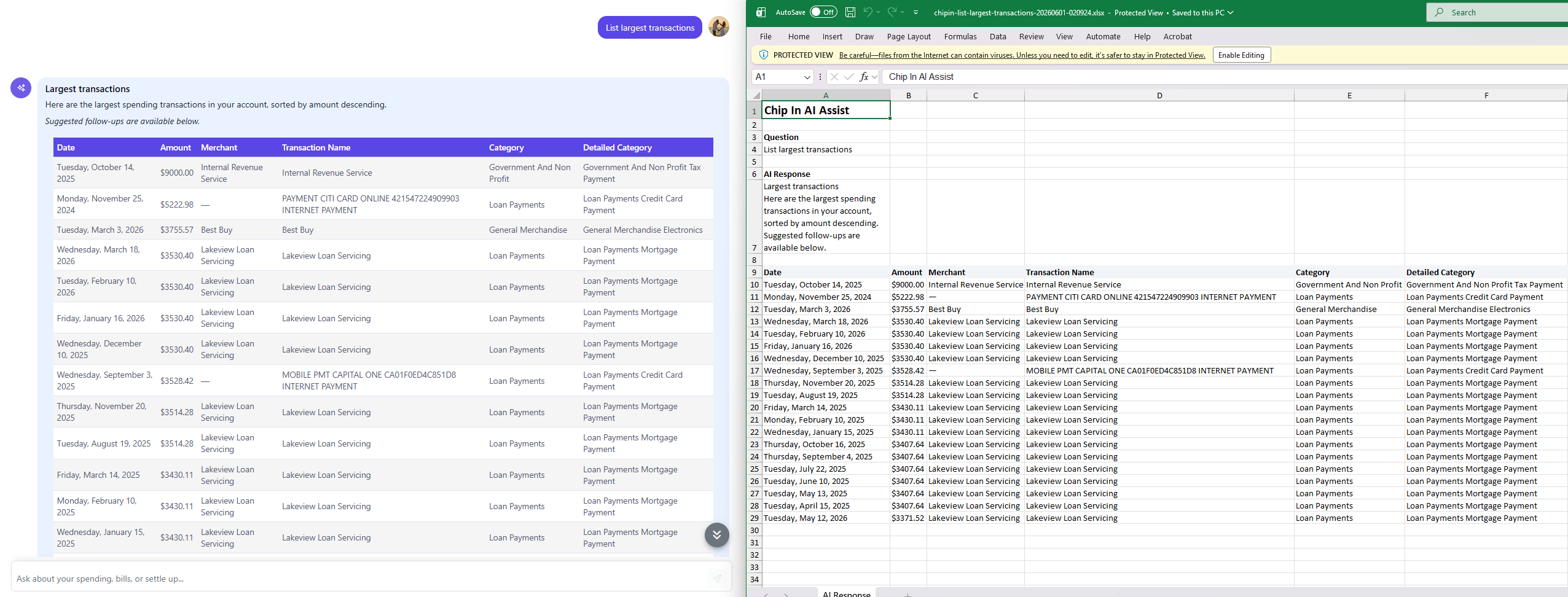Open the Draw ribbon tab
The width and height of the screenshot is (1568, 597).
[864, 36]
